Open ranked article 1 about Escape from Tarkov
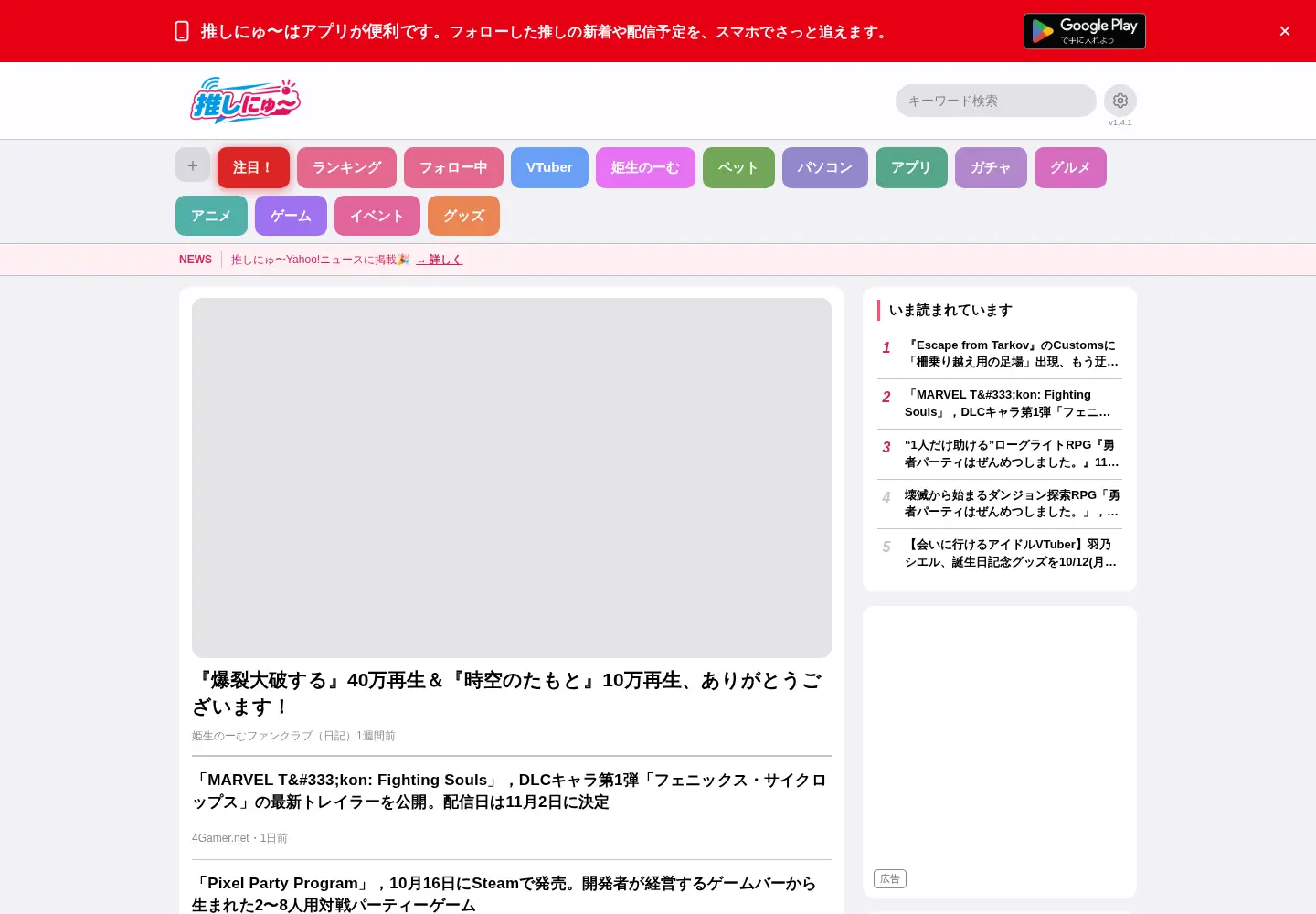1316x914 pixels. [1000, 354]
